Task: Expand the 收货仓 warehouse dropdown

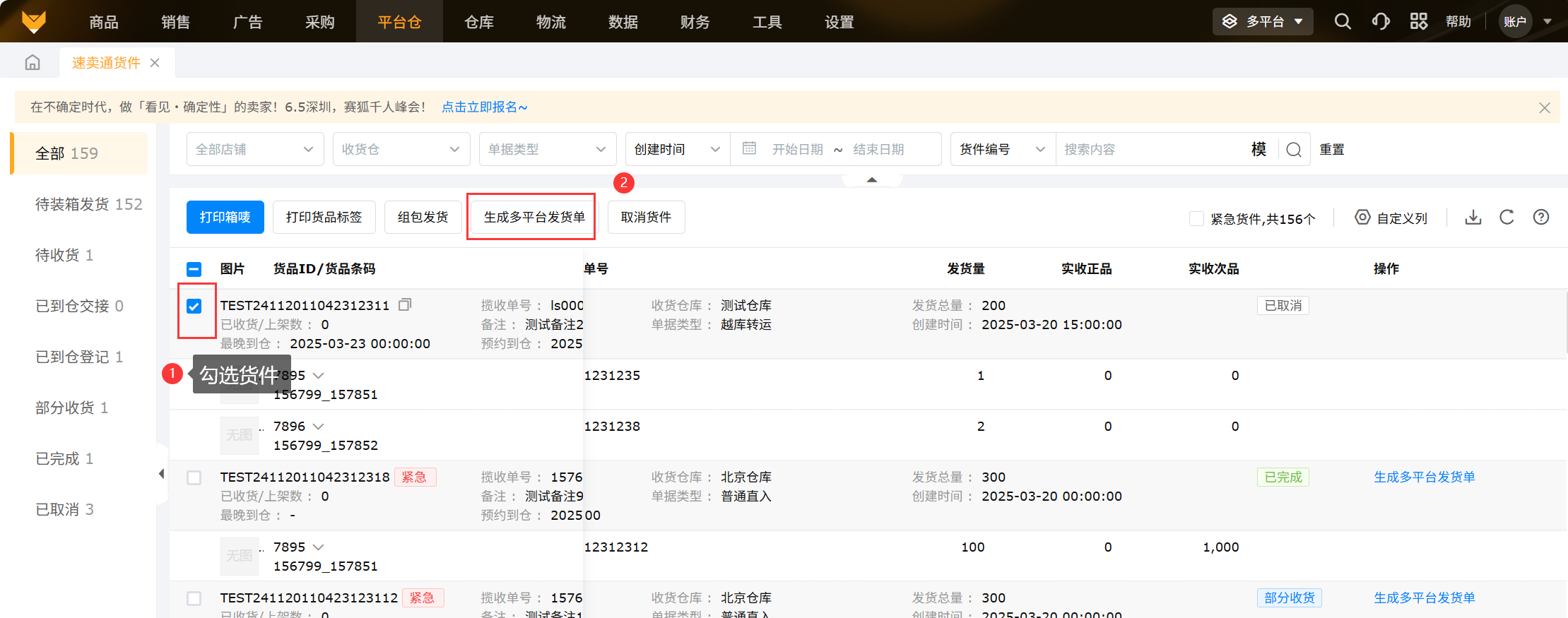Action: pyautogui.click(x=401, y=150)
